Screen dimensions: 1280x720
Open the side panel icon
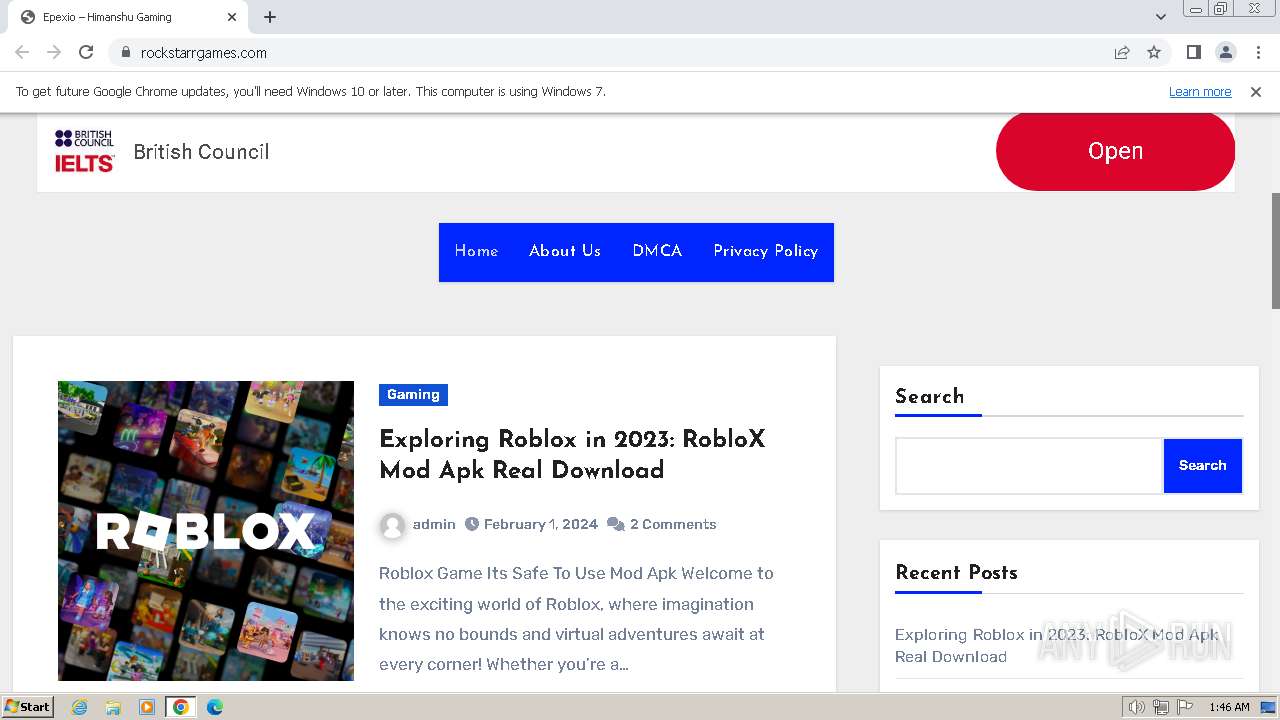(1193, 53)
